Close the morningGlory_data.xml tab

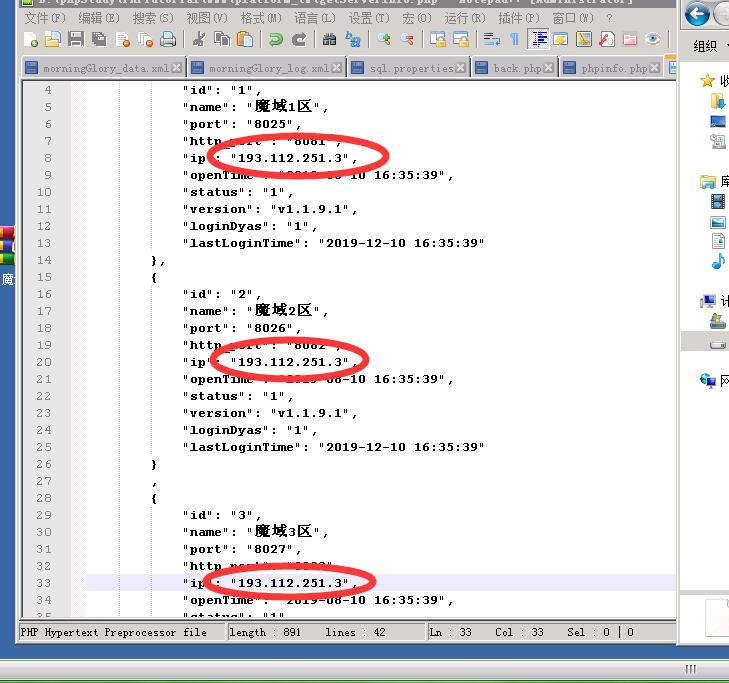(x=176, y=68)
